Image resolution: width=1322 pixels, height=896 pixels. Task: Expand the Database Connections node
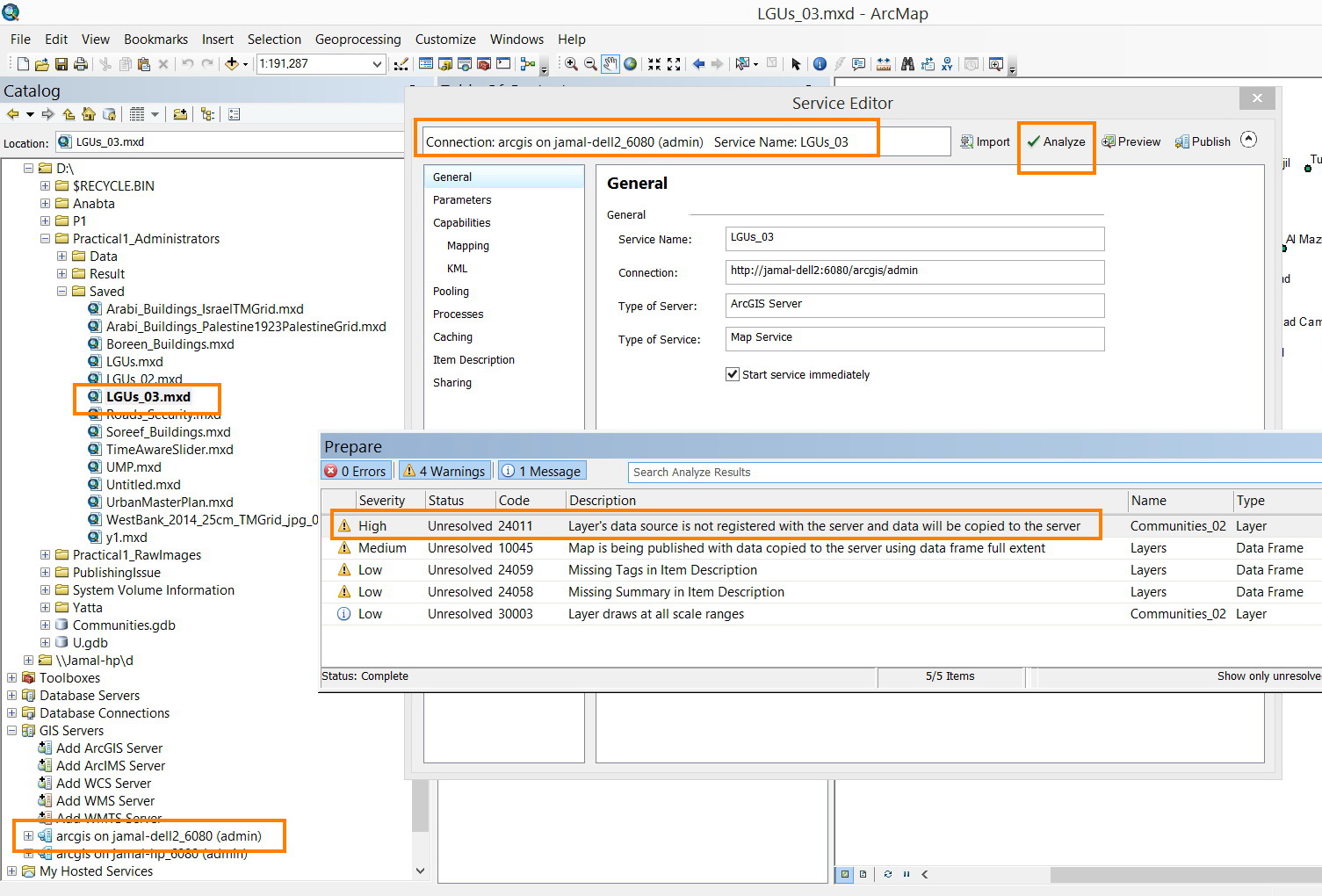(x=11, y=712)
